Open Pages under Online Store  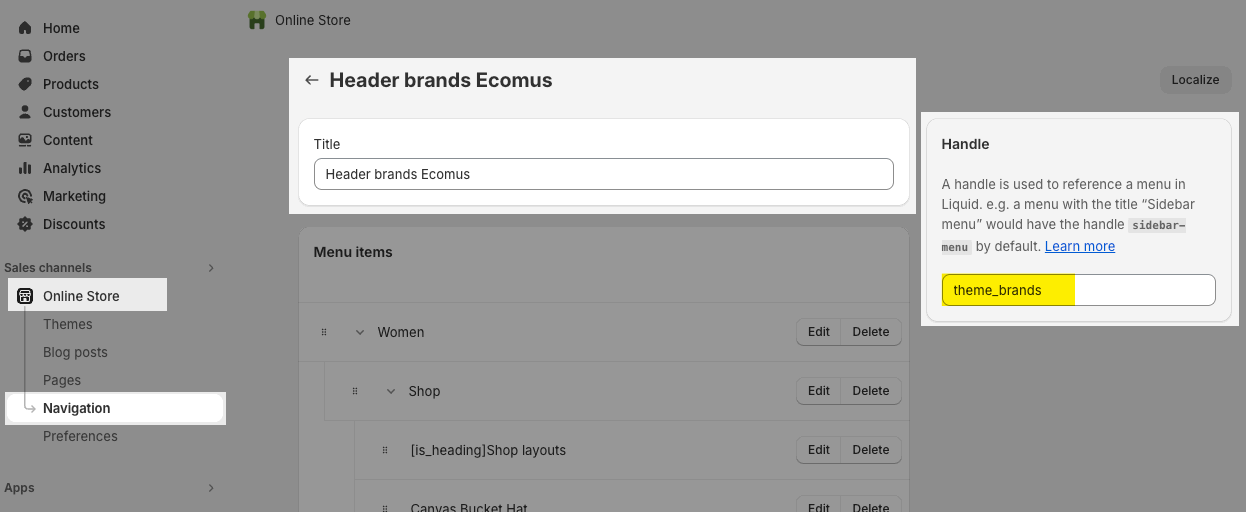coord(62,380)
